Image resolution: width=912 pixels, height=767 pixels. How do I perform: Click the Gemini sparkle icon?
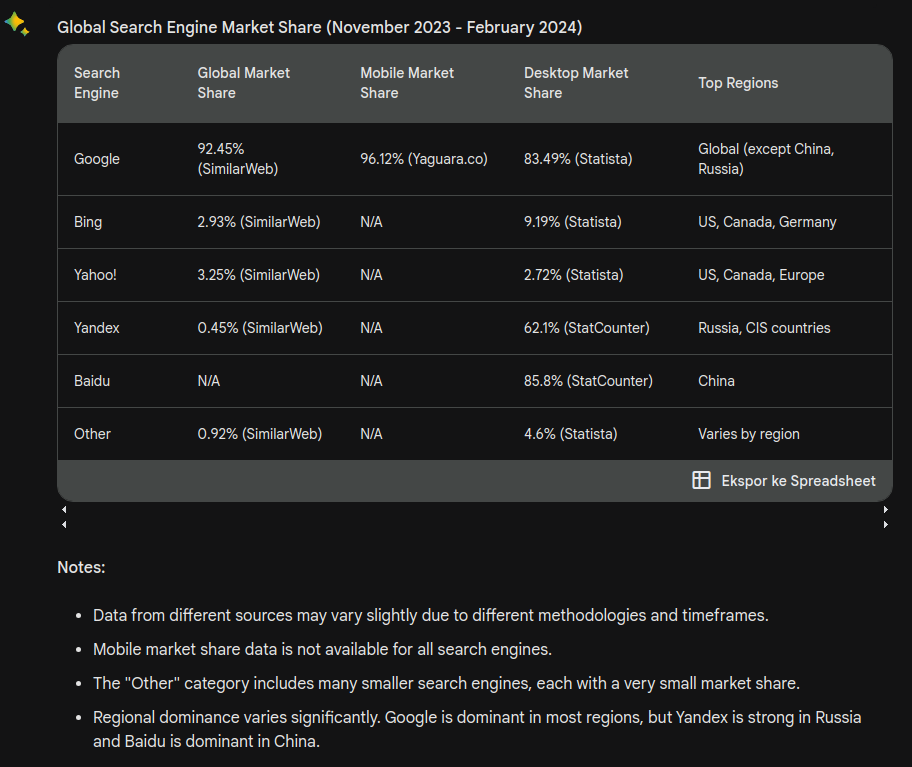17,24
